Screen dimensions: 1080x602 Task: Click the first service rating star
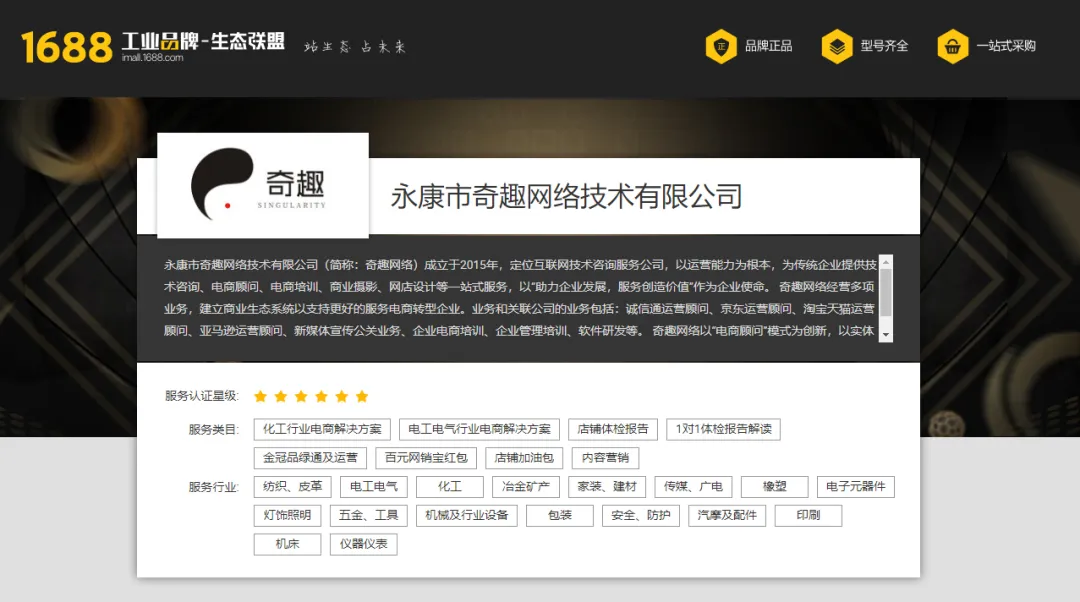coord(260,396)
